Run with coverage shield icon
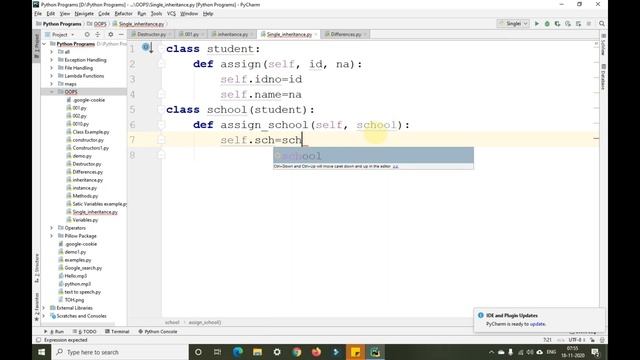Image resolution: width=640 pixels, height=360 pixels. pyautogui.click(x=557, y=24)
